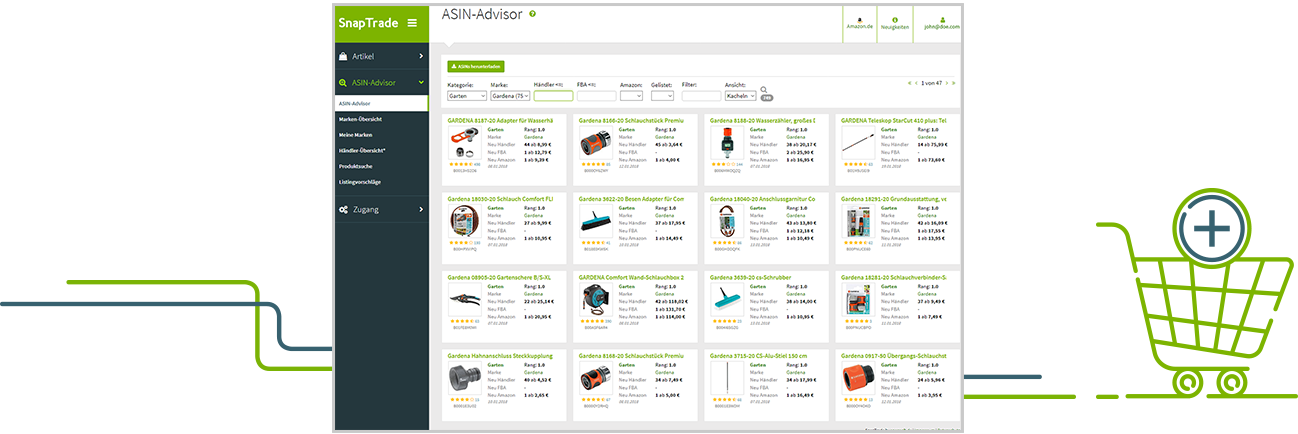The height and width of the screenshot is (434, 1298).
Task: Expand the Zugang sidebar section
Action: (x=382, y=209)
